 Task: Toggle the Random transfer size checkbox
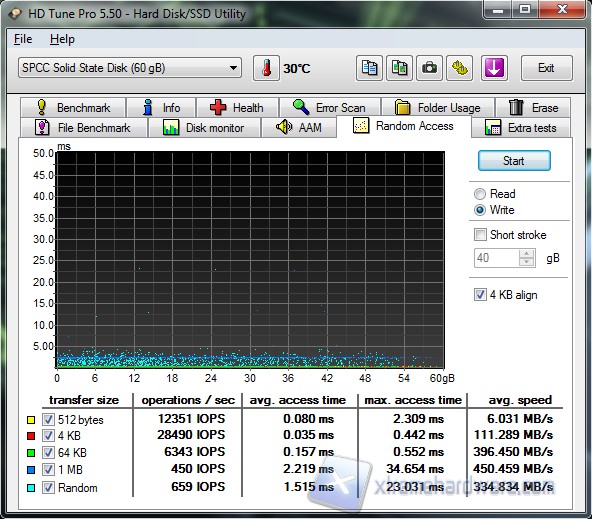[x=48, y=487]
